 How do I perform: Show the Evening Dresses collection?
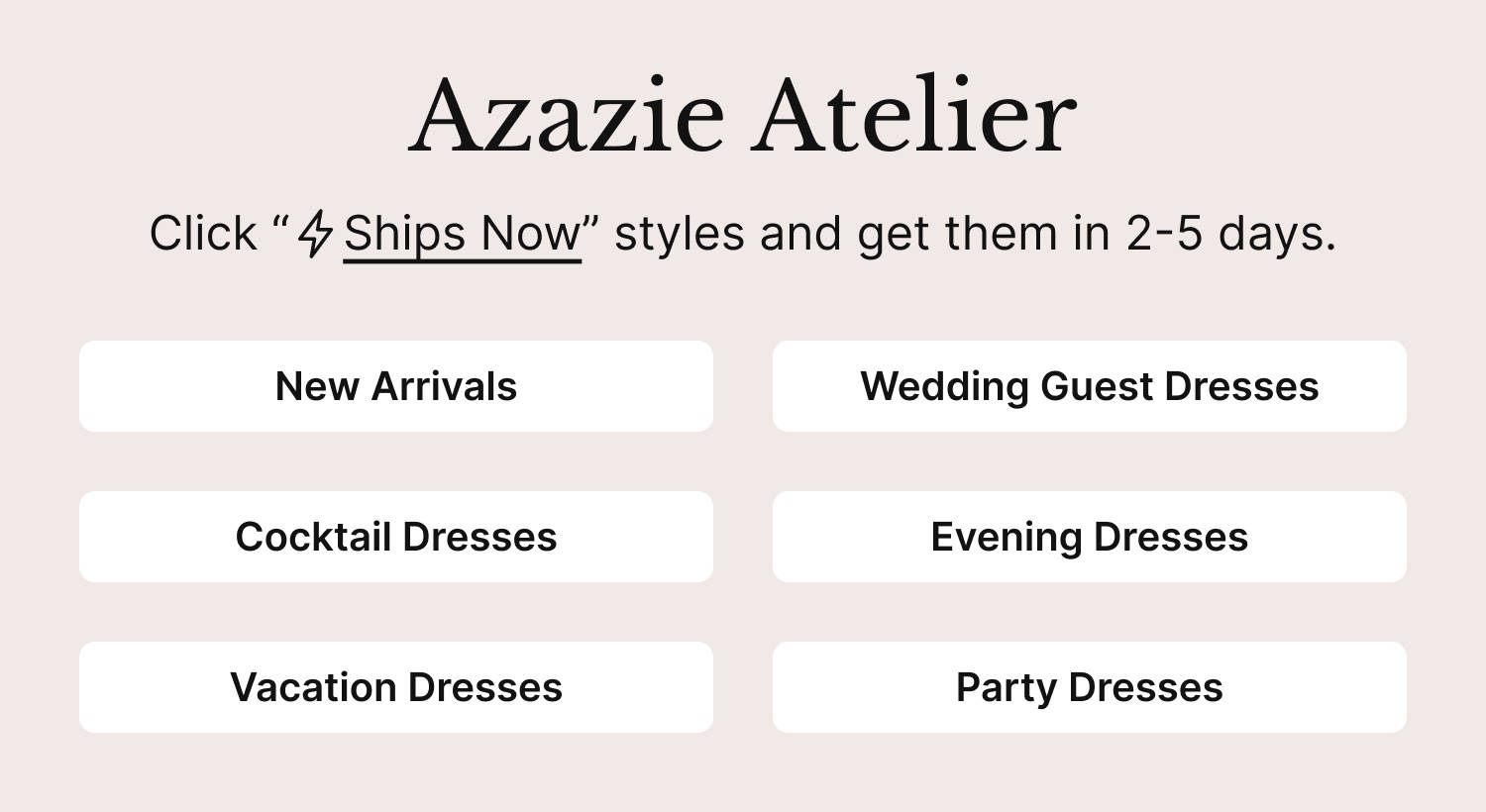(1090, 537)
